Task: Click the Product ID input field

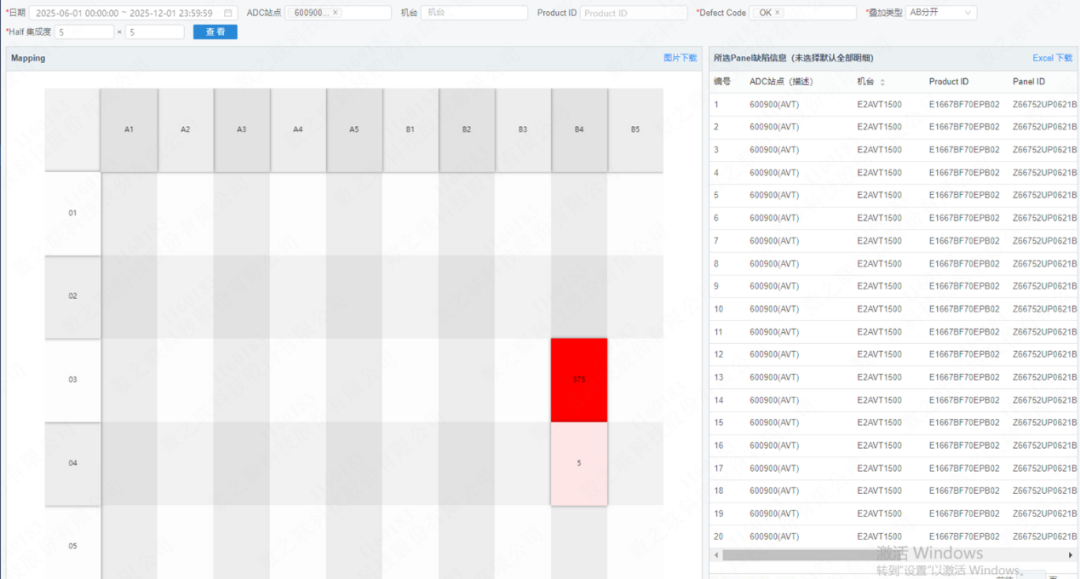Action: click(634, 12)
